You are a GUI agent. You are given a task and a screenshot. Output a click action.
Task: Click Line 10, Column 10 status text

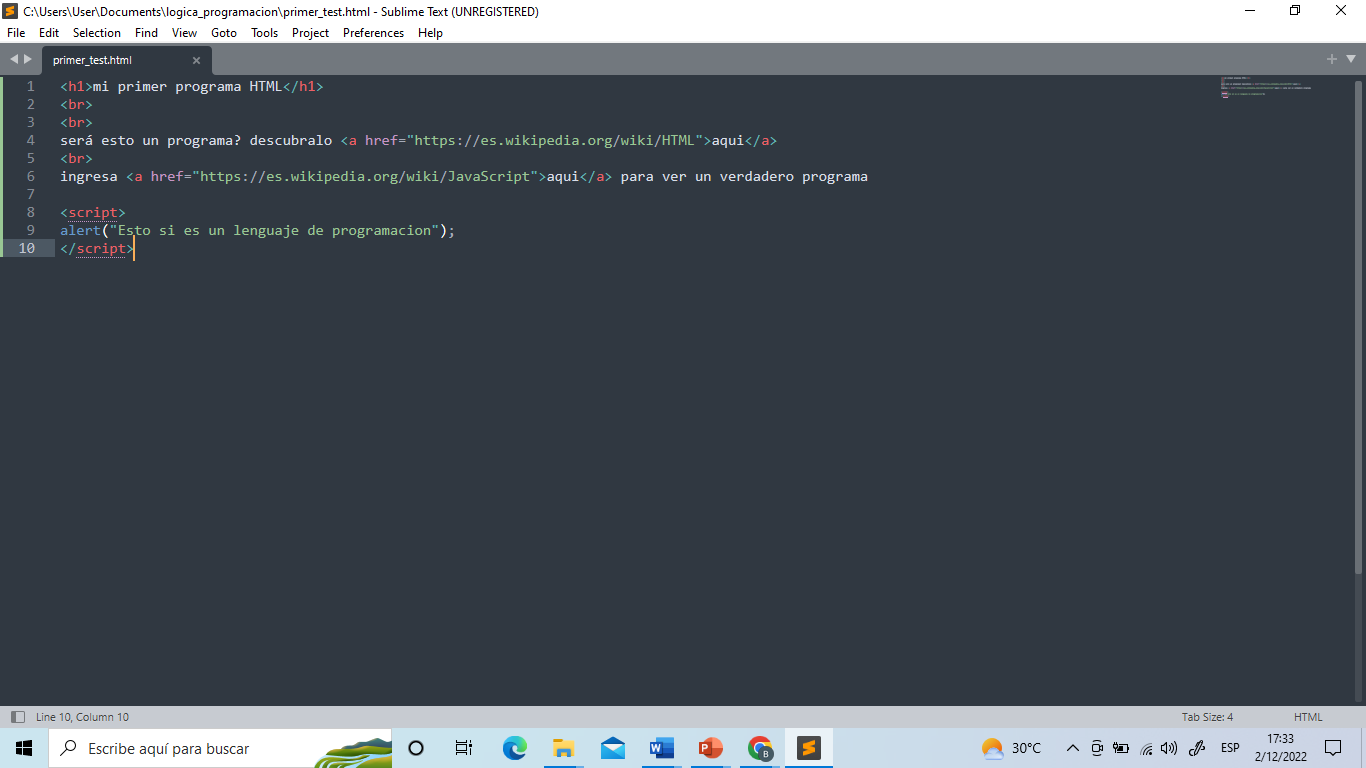point(82,717)
